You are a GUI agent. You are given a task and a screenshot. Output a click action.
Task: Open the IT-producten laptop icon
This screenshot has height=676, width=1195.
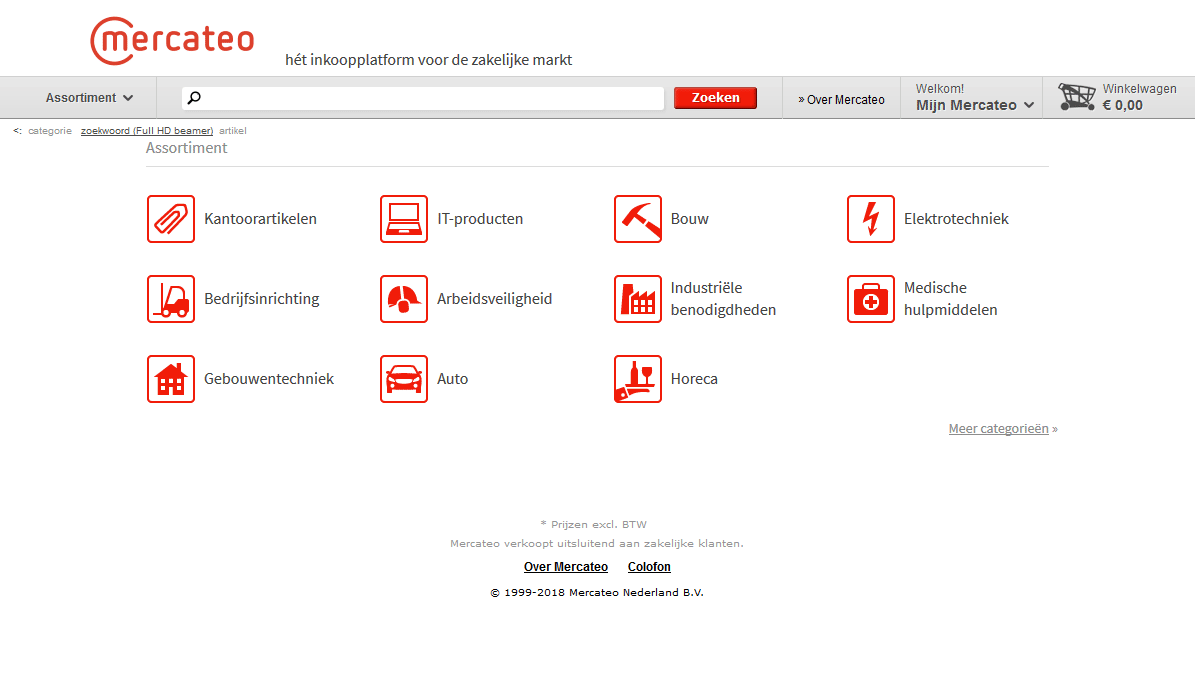coord(404,219)
